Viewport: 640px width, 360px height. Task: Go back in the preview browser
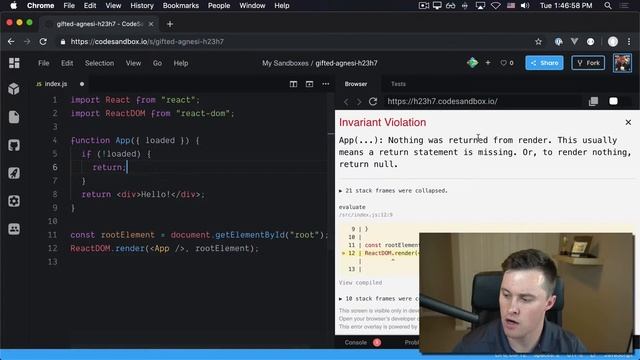point(346,102)
